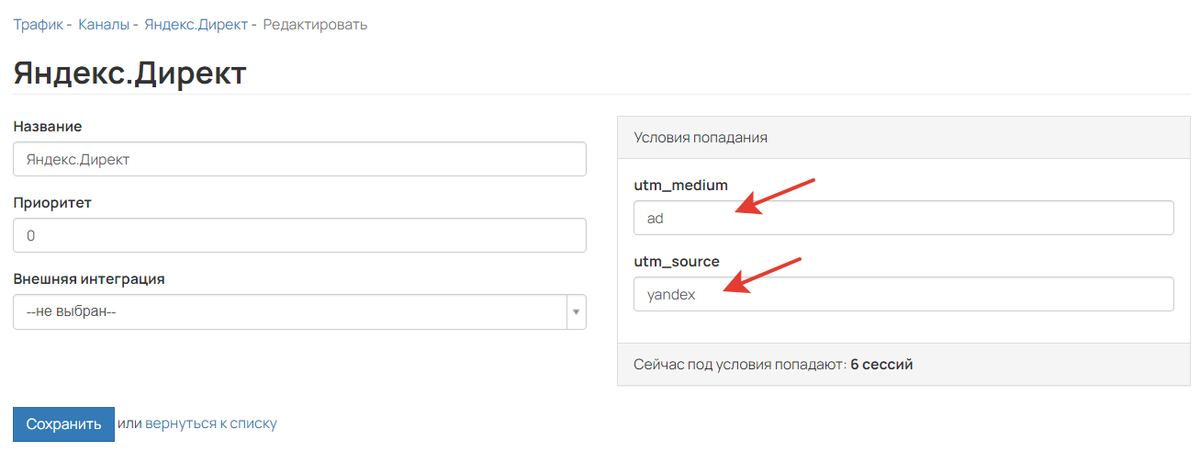Click the Яндекс.Директ page heading
Viewport: 1200px width, 452px height.
pyautogui.click(x=129, y=73)
